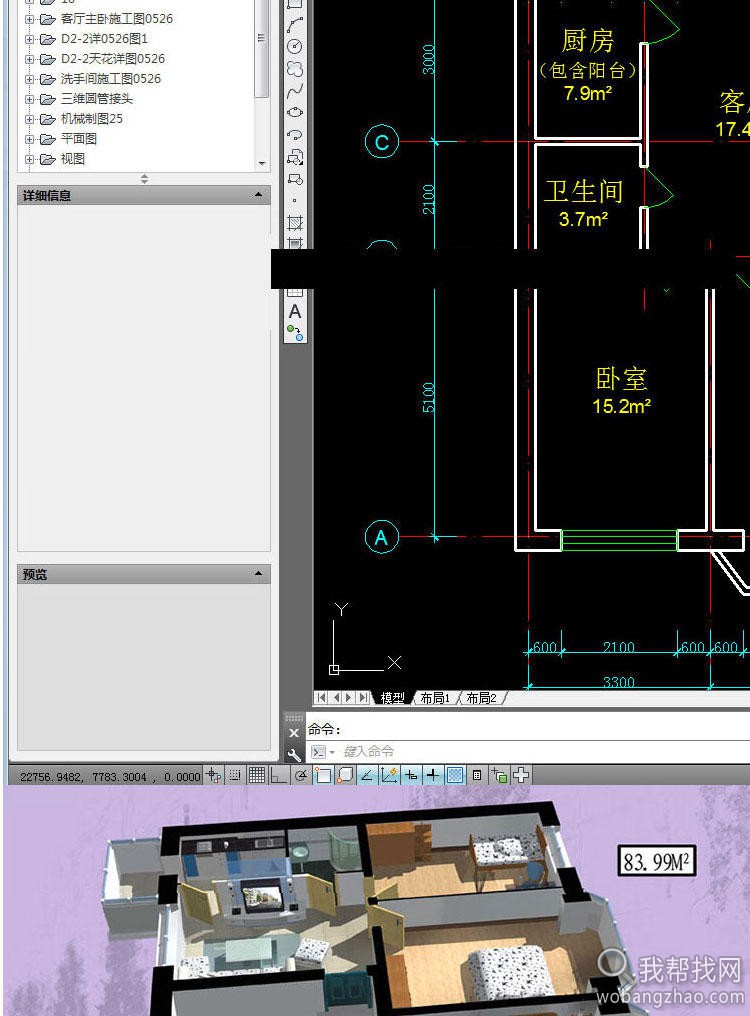Go to next layout tab arrow
This screenshot has width=750, height=1016.
coord(349,698)
